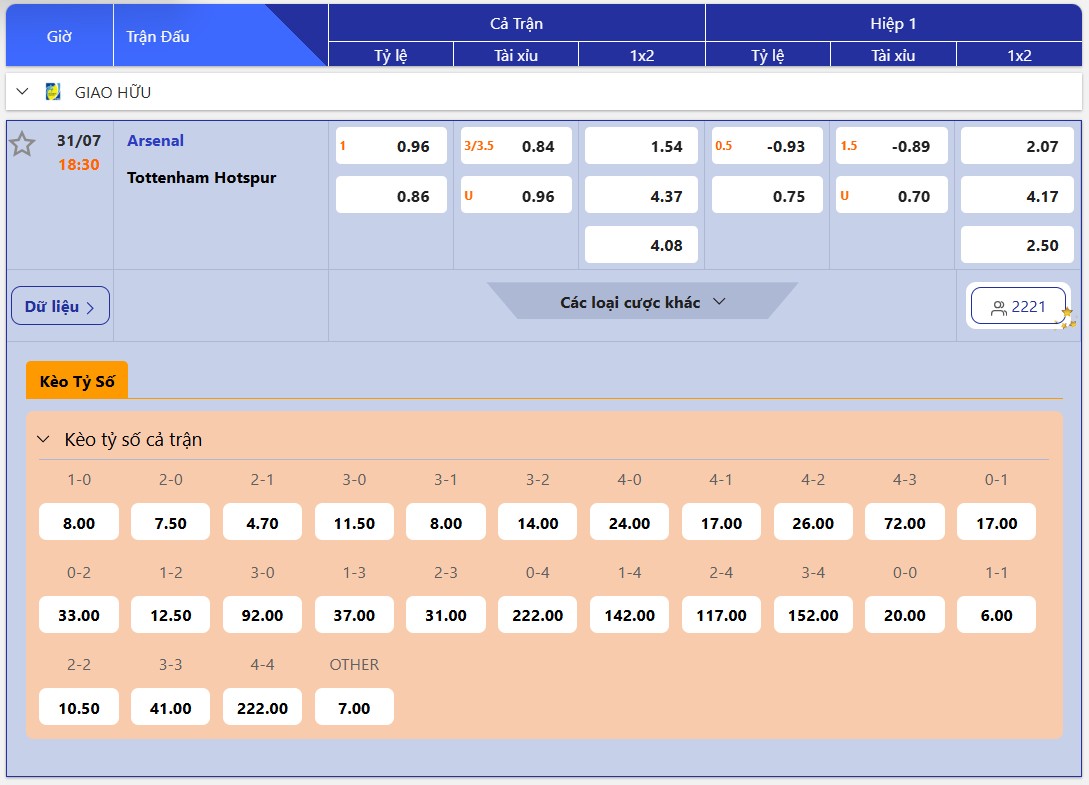This screenshot has width=1089, height=785.
Task: Click the Giao Hữu league badge icon
Action: (53, 92)
